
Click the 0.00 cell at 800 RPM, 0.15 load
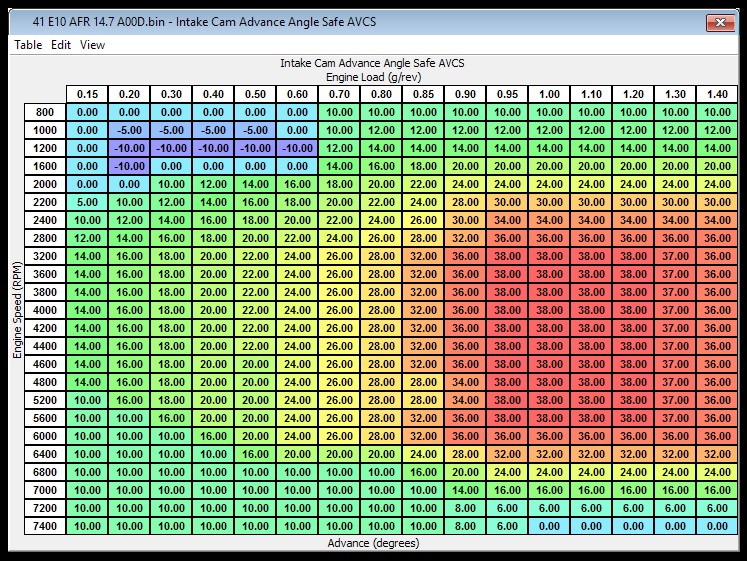pyautogui.click(x=87, y=112)
